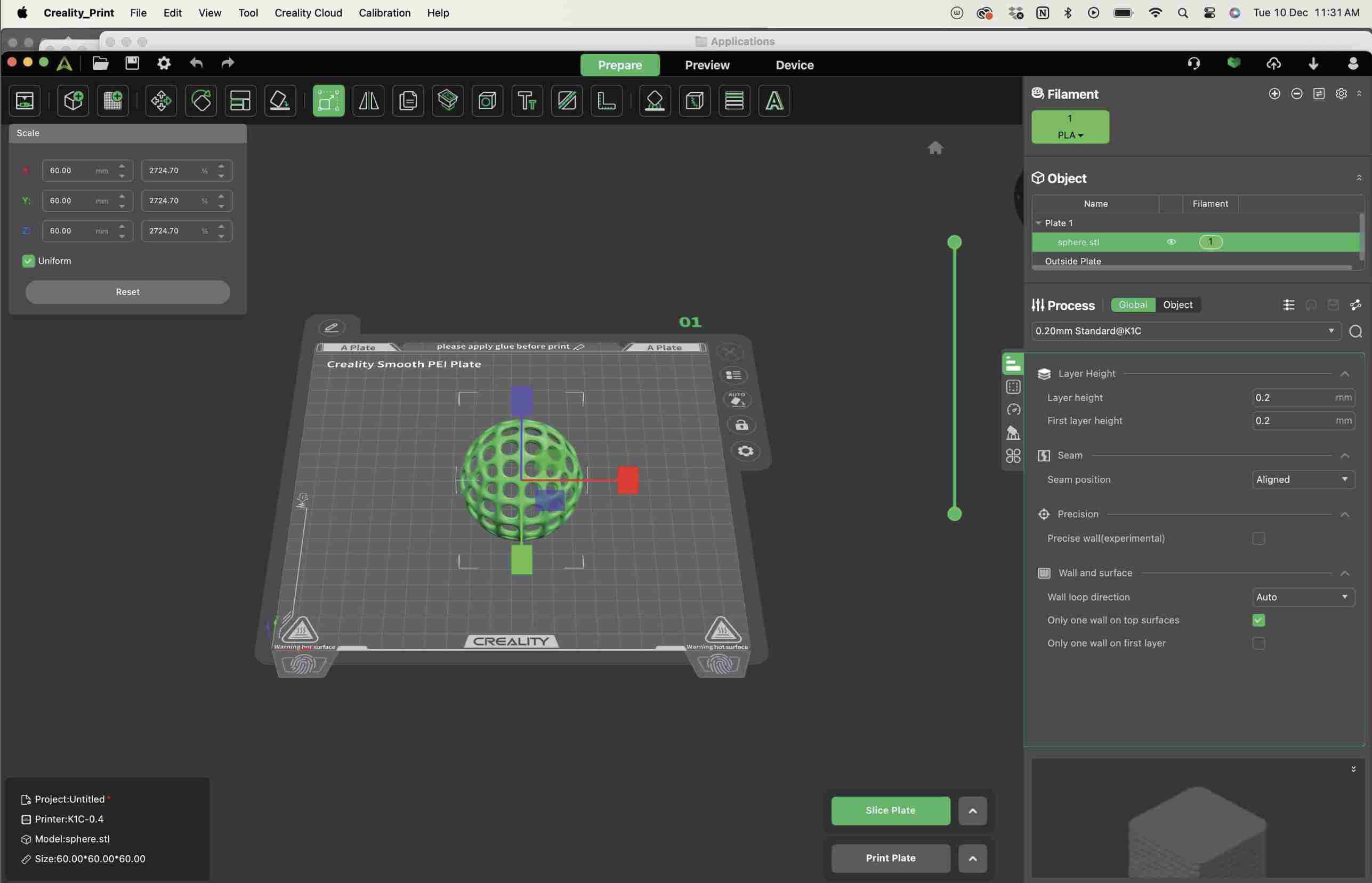This screenshot has height=883, width=1372.
Task: Select the variable layer height tool
Action: 734,101
